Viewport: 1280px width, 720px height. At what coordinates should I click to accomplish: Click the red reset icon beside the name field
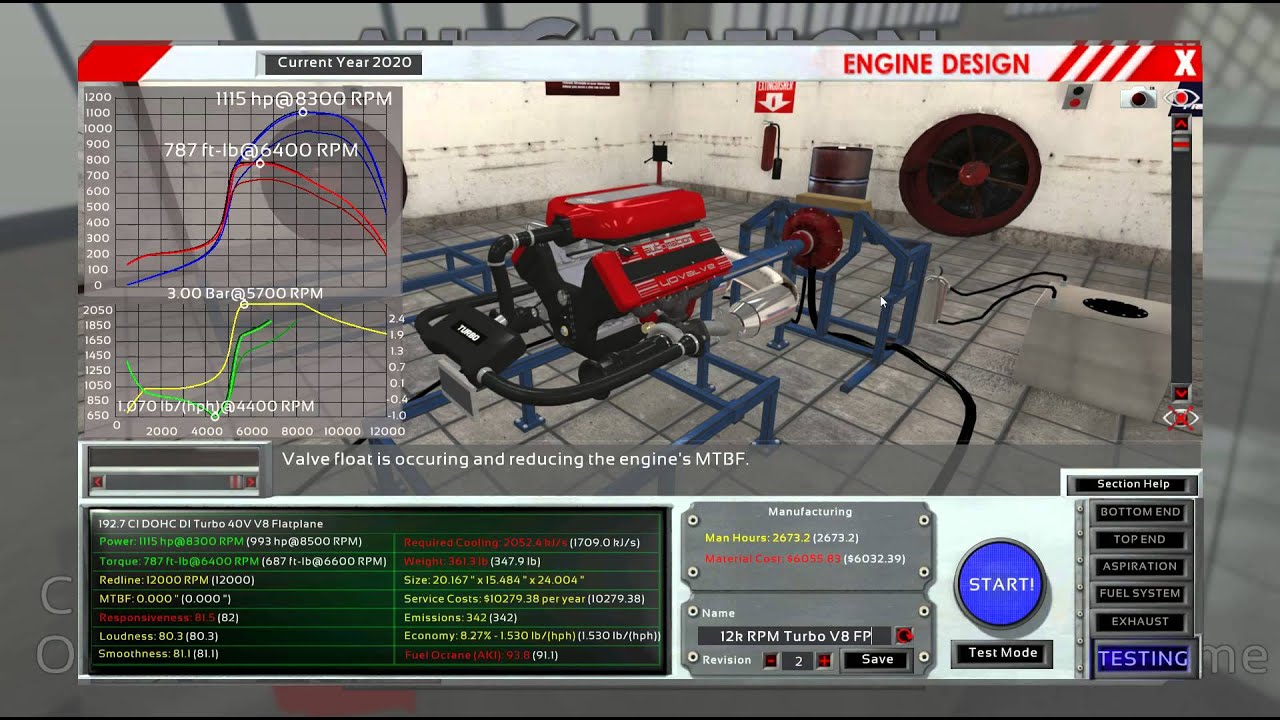coord(905,636)
